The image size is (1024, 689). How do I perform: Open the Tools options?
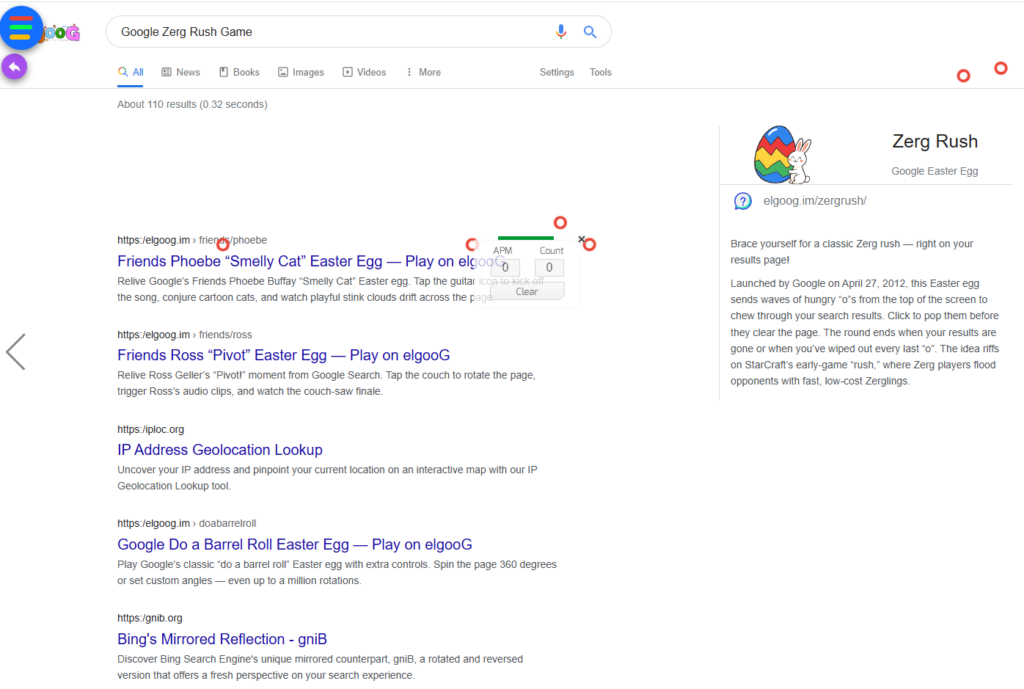tap(600, 72)
